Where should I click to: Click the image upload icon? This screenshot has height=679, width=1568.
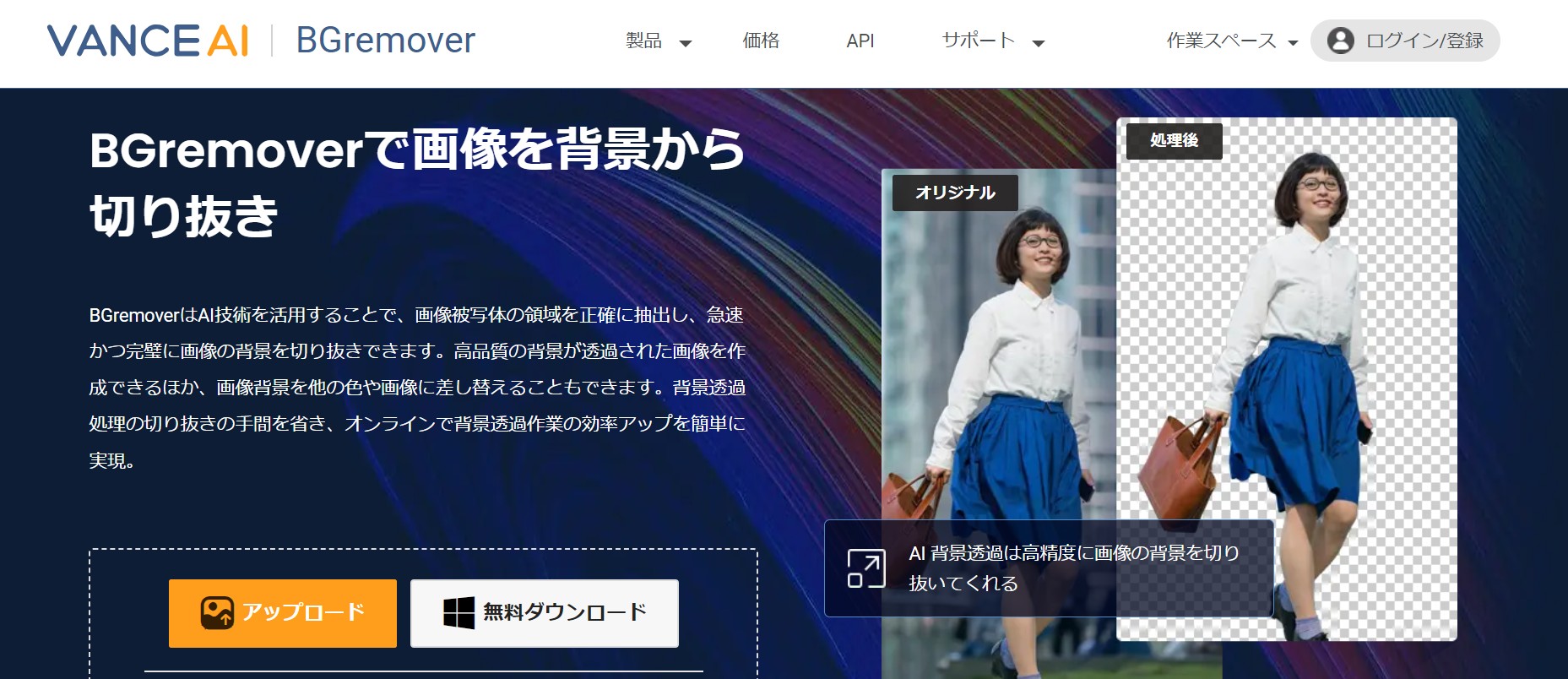point(217,613)
